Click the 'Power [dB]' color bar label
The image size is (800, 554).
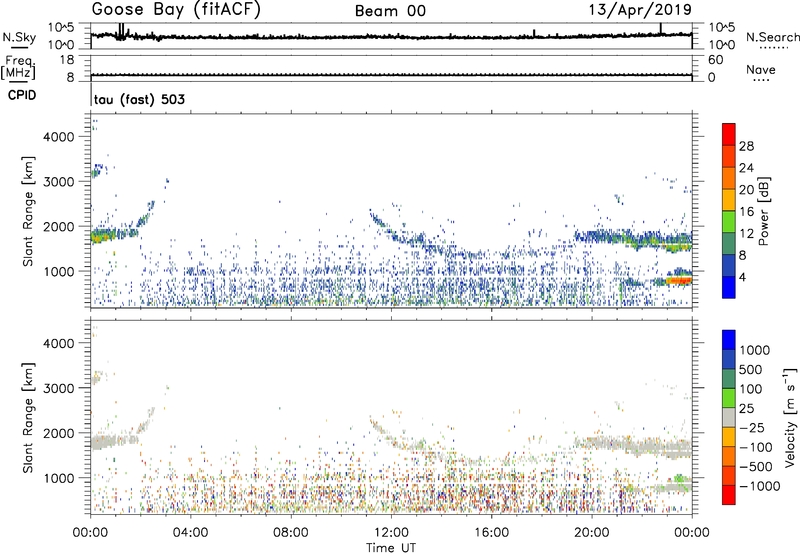[763, 211]
